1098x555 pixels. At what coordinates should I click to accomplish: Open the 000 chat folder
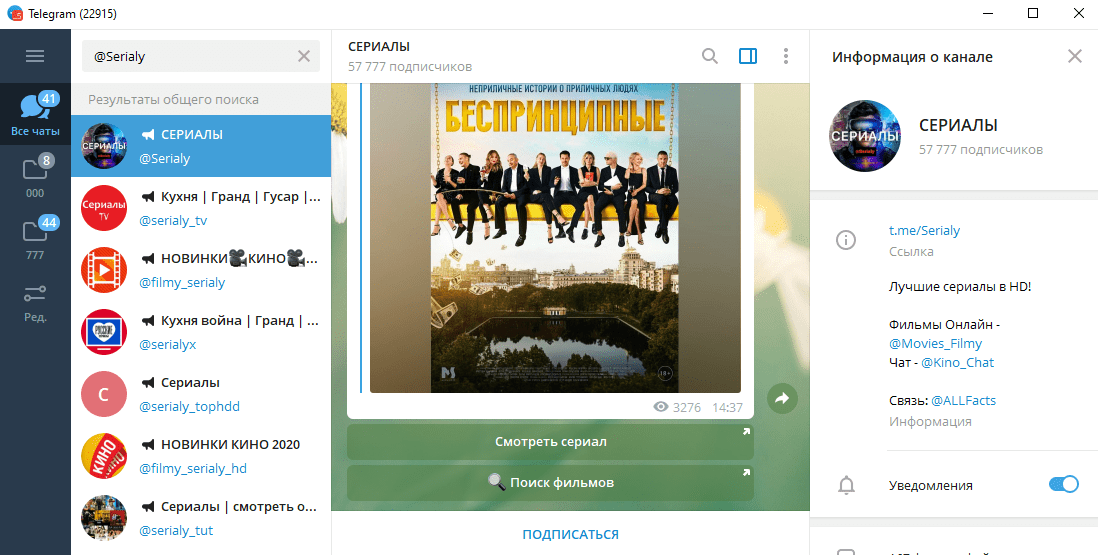[x=35, y=177]
